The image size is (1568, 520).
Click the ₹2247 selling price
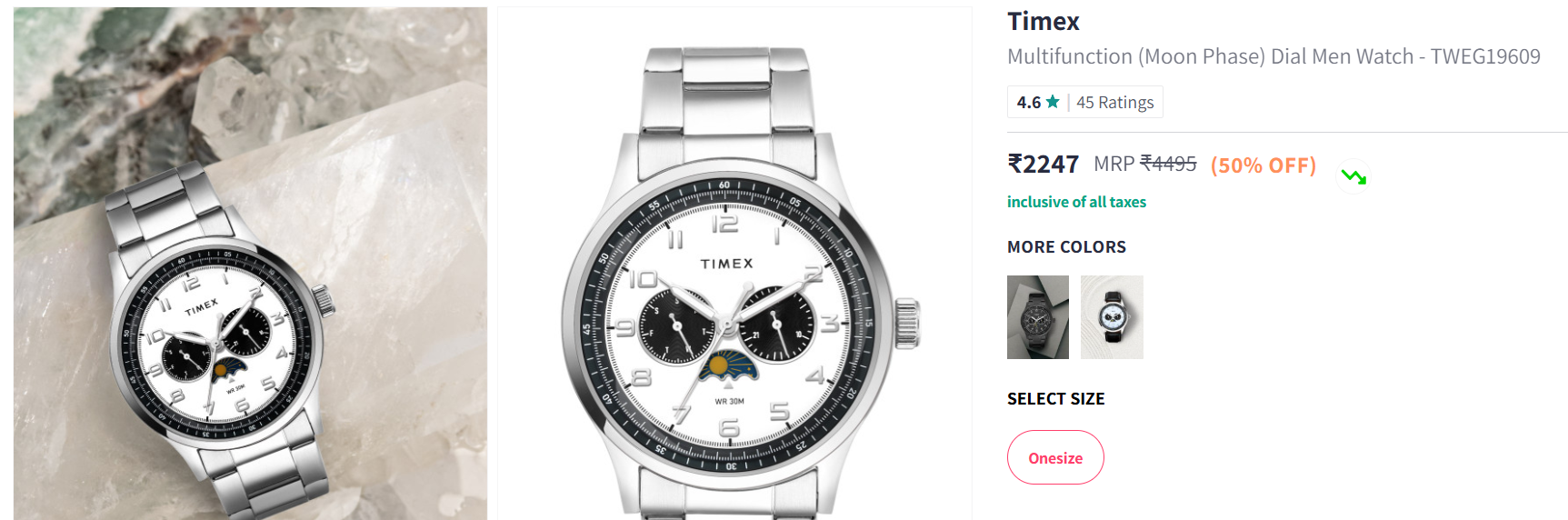pos(1043,165)
